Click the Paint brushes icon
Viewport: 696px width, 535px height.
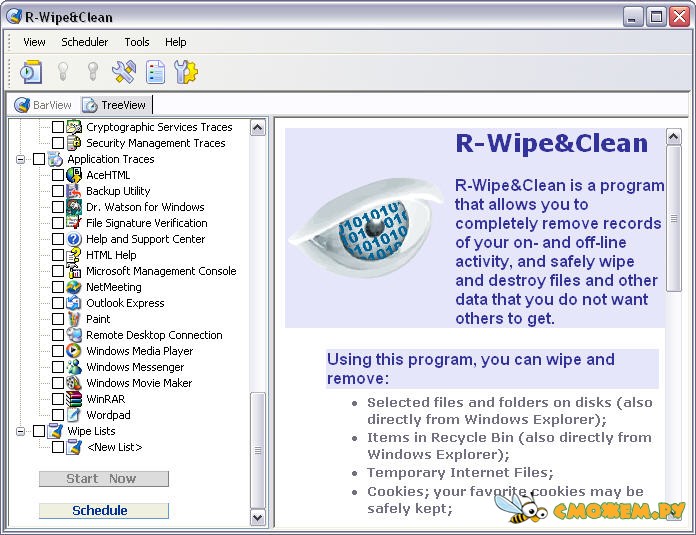click(x=74, y=319)
